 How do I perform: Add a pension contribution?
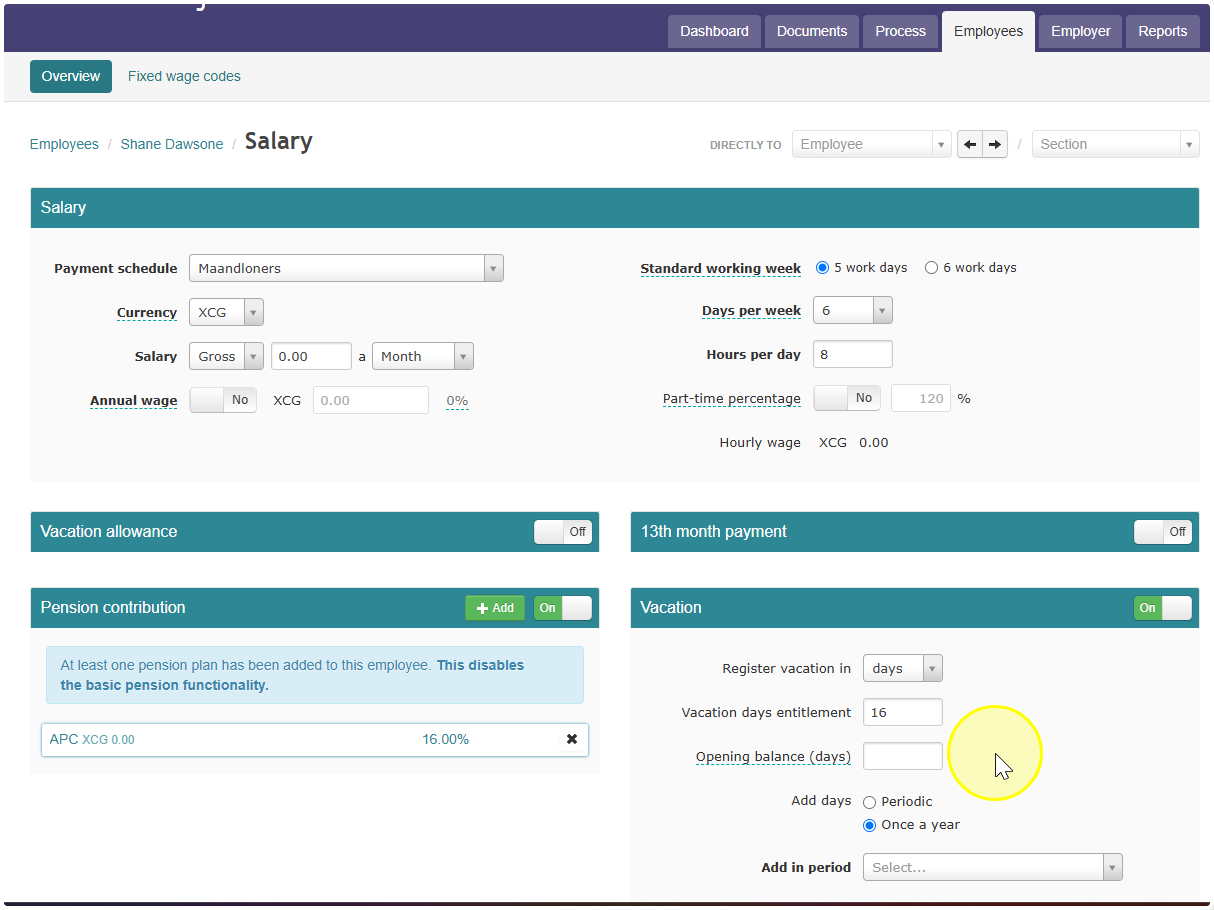click(x=495, y=608)
